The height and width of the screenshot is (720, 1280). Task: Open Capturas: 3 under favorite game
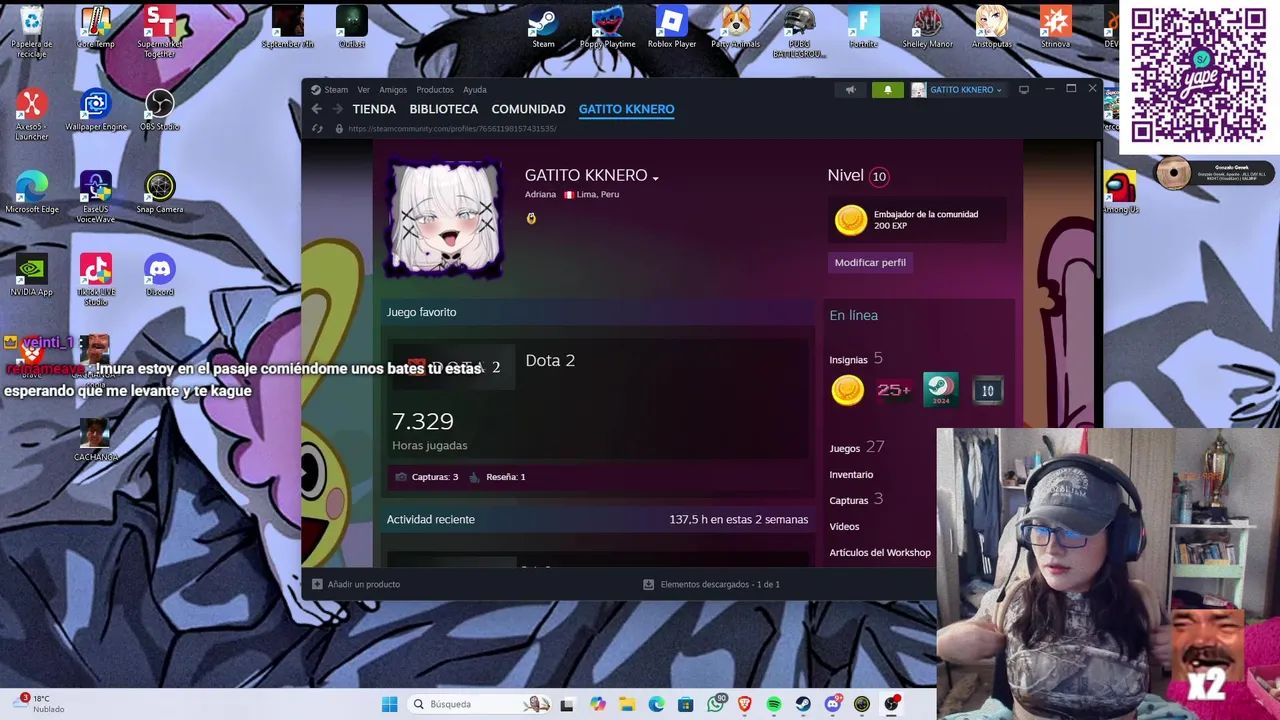point(427,477)
